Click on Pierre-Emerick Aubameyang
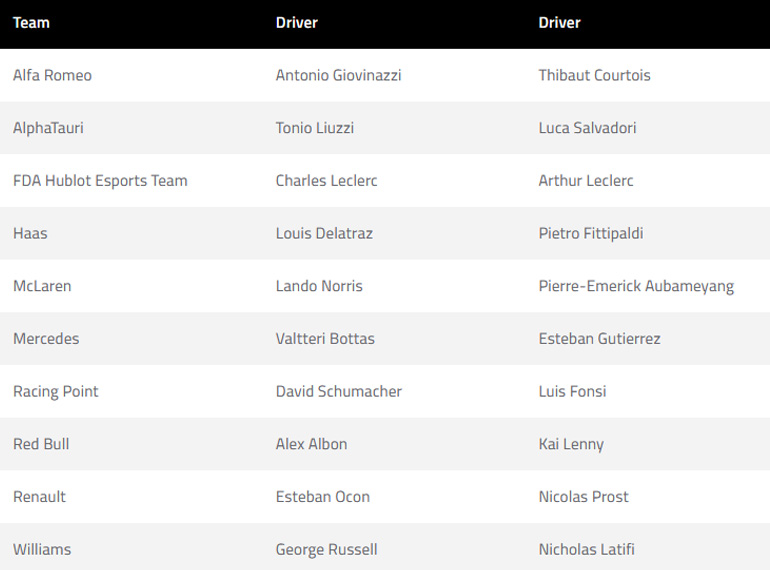 (x=636, y=286)
